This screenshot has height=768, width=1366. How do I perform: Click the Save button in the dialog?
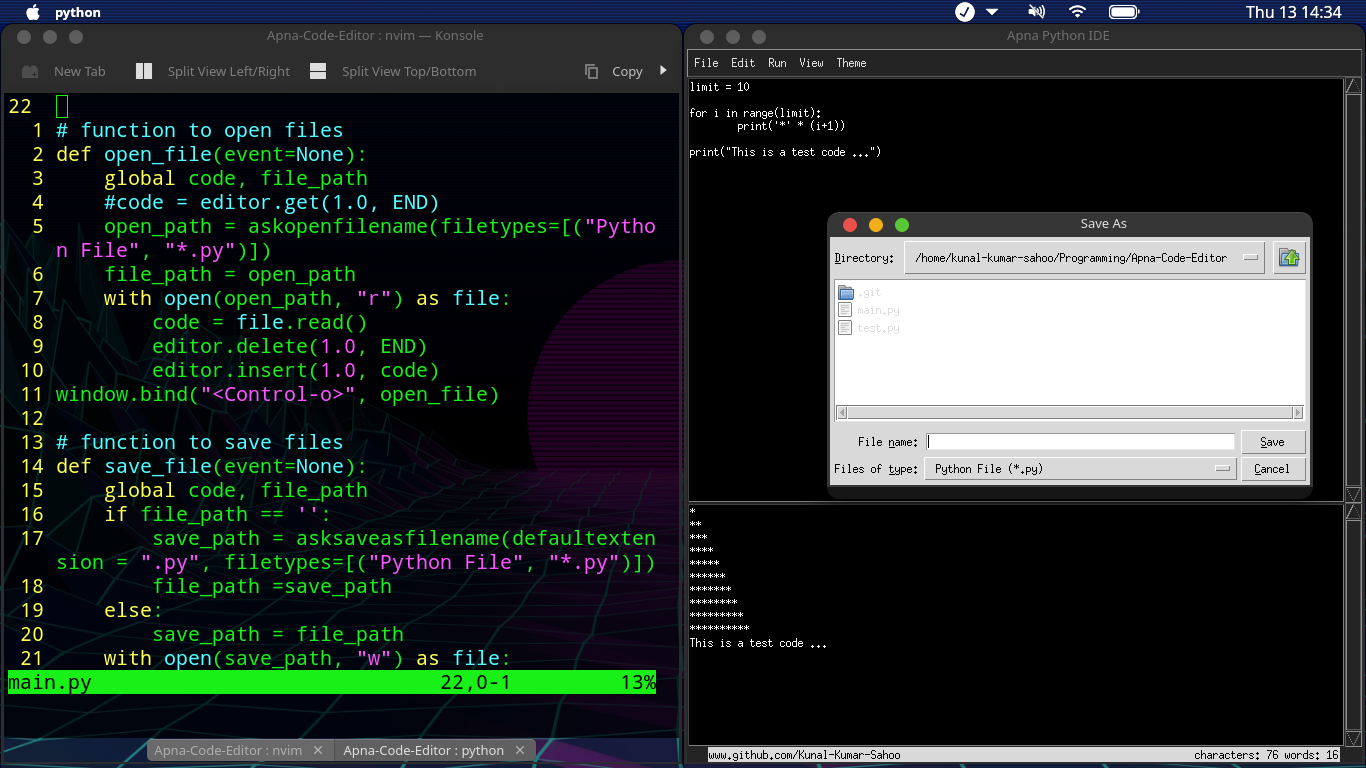[1273, 442]
